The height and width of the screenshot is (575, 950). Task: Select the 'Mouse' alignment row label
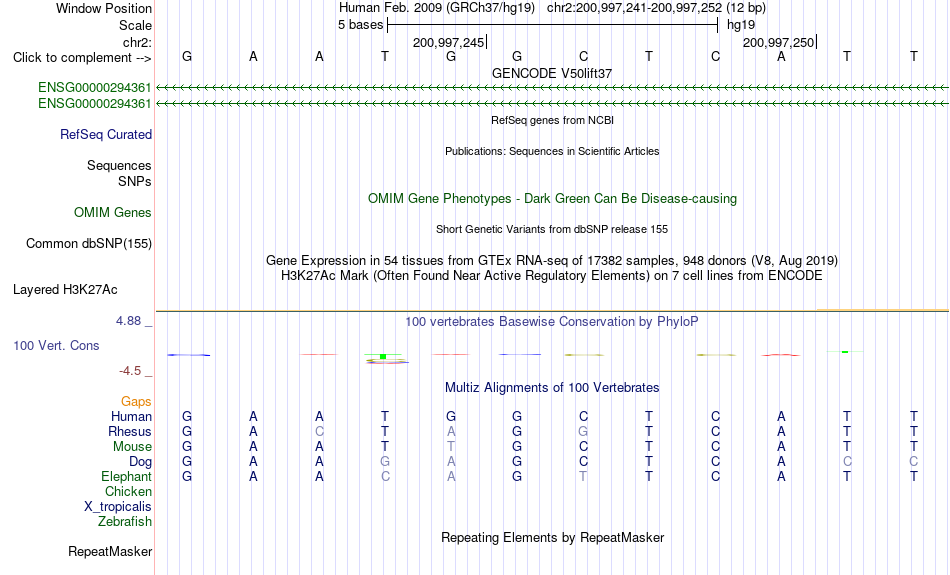[132, 447]
